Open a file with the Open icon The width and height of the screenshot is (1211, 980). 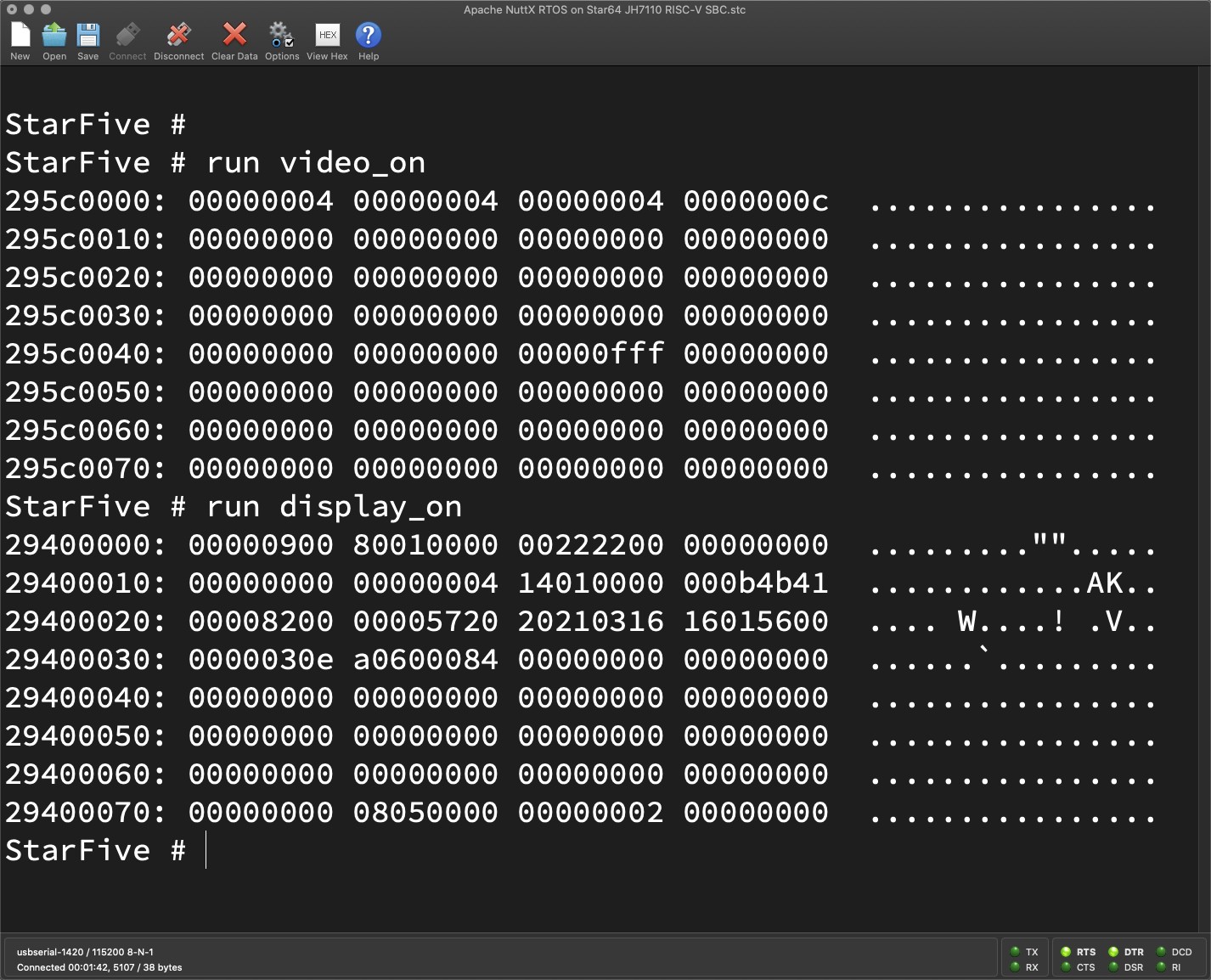54,35
